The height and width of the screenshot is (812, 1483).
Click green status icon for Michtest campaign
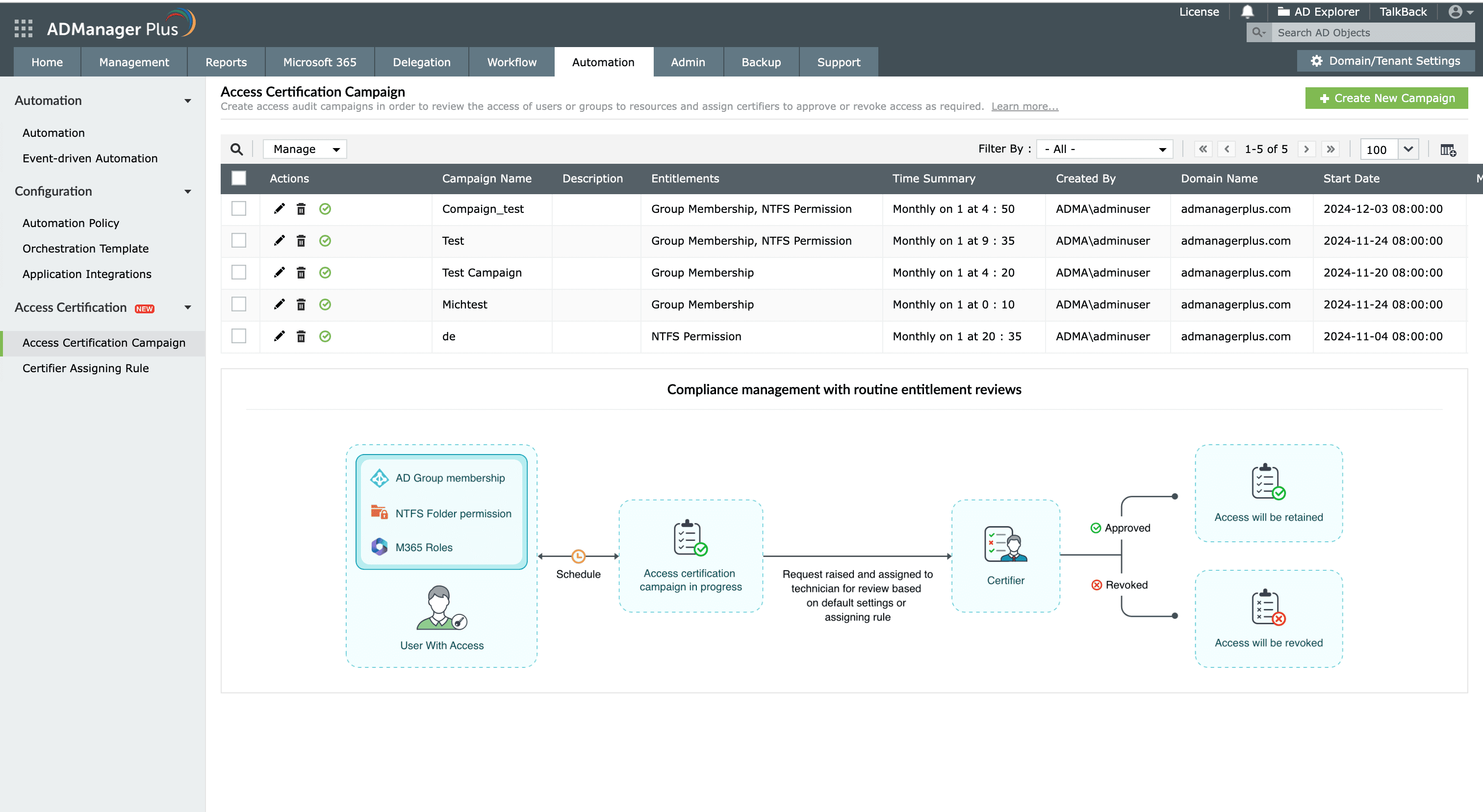(x=325, y=304)
